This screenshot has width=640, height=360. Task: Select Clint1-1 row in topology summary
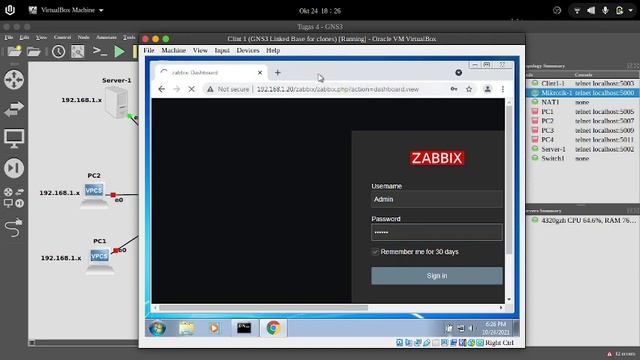tap(582, 83)
